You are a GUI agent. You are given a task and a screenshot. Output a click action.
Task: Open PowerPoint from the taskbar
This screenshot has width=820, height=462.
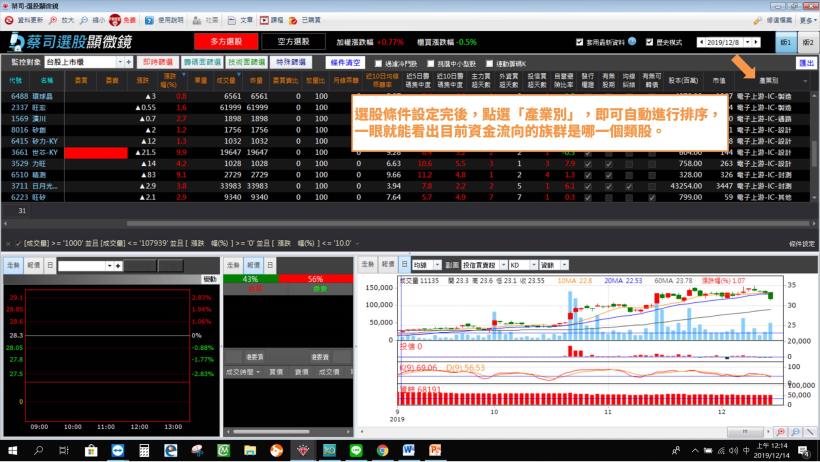tap(435, 450)
